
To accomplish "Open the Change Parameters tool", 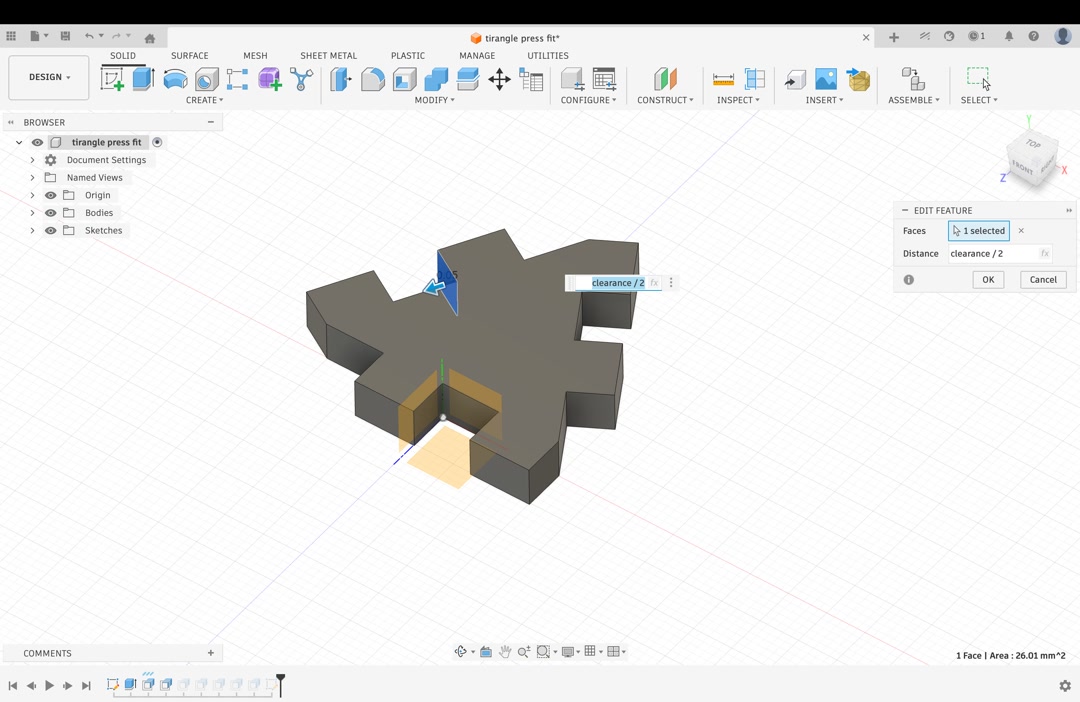I will pos(531,79).
